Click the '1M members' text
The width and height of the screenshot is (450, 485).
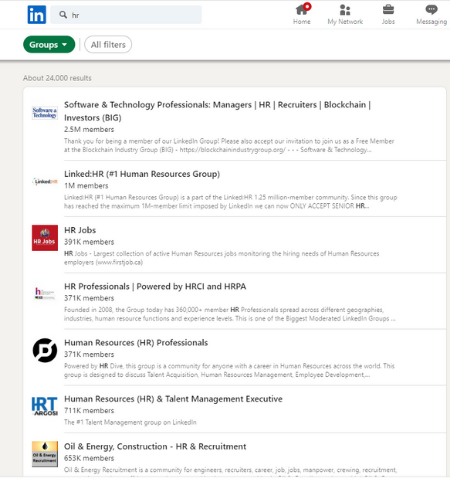[x=86, y=186]
